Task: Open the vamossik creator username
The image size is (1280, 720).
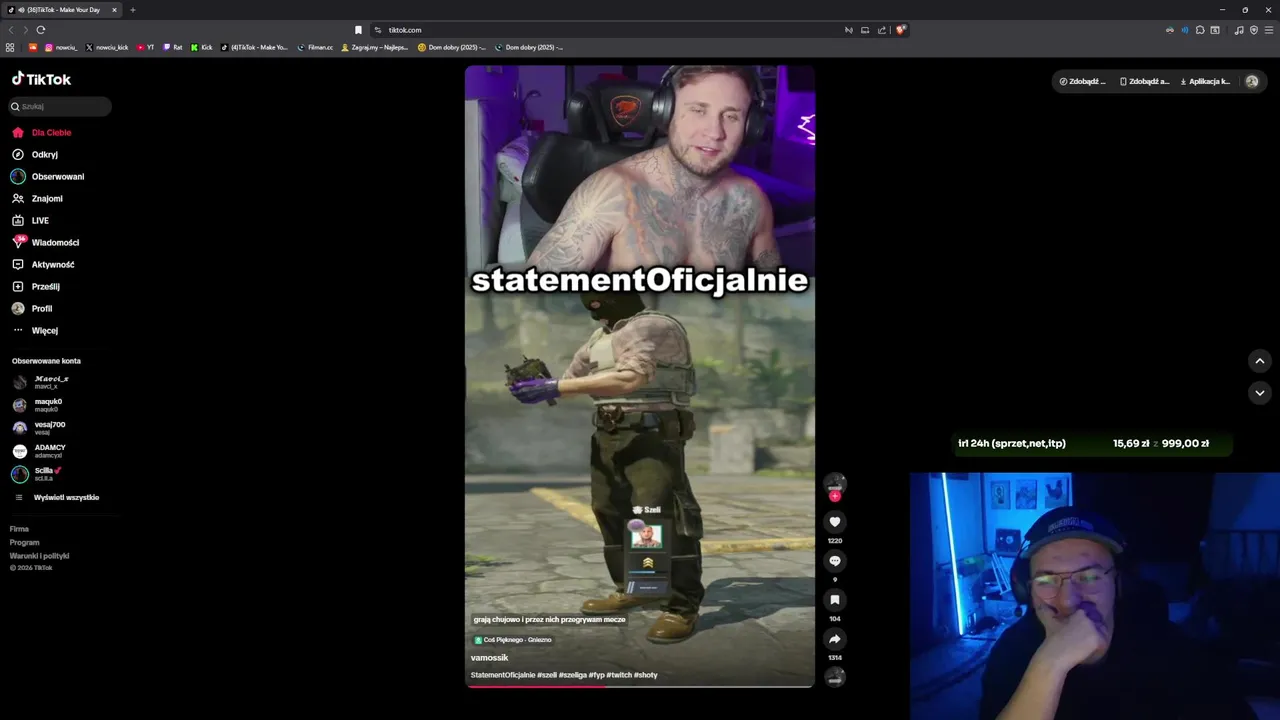Action: tap(490, 658)
